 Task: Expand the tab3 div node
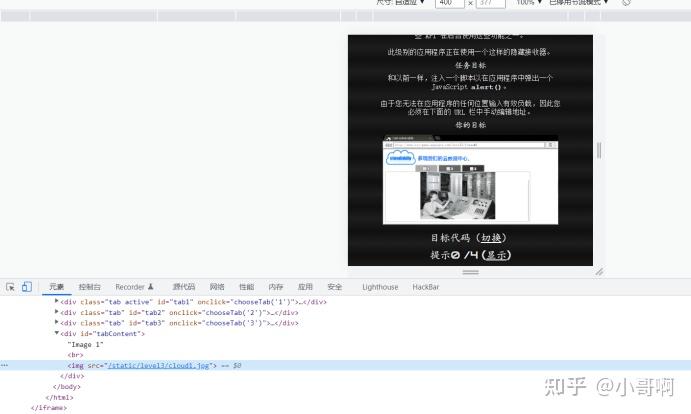(56, 322)
